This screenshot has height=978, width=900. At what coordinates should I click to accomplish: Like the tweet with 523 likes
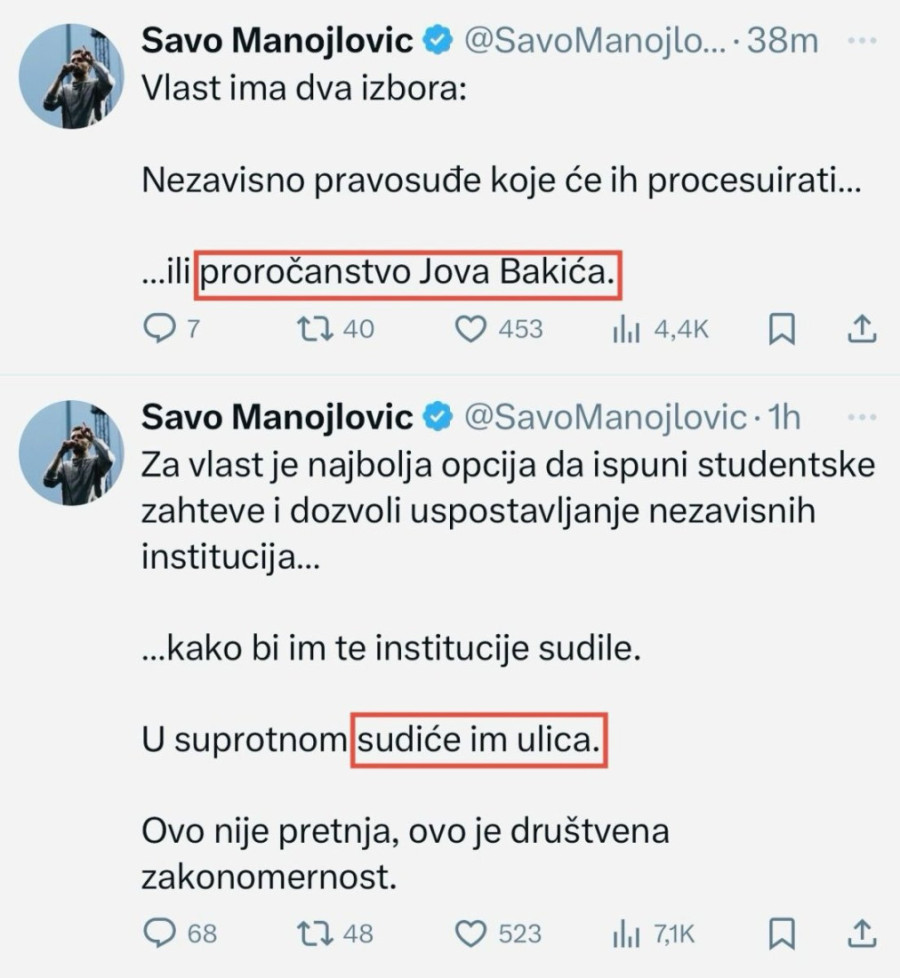pyautogui.click(x=470, y=933)
